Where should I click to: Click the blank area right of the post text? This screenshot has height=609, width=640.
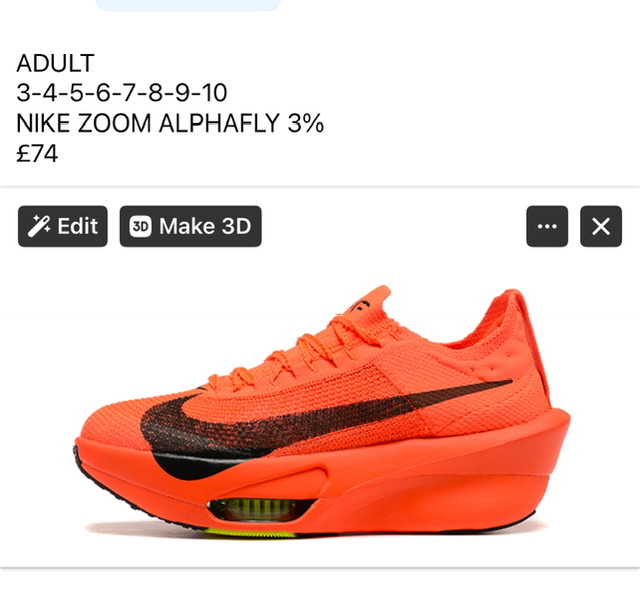click(482, 108)
